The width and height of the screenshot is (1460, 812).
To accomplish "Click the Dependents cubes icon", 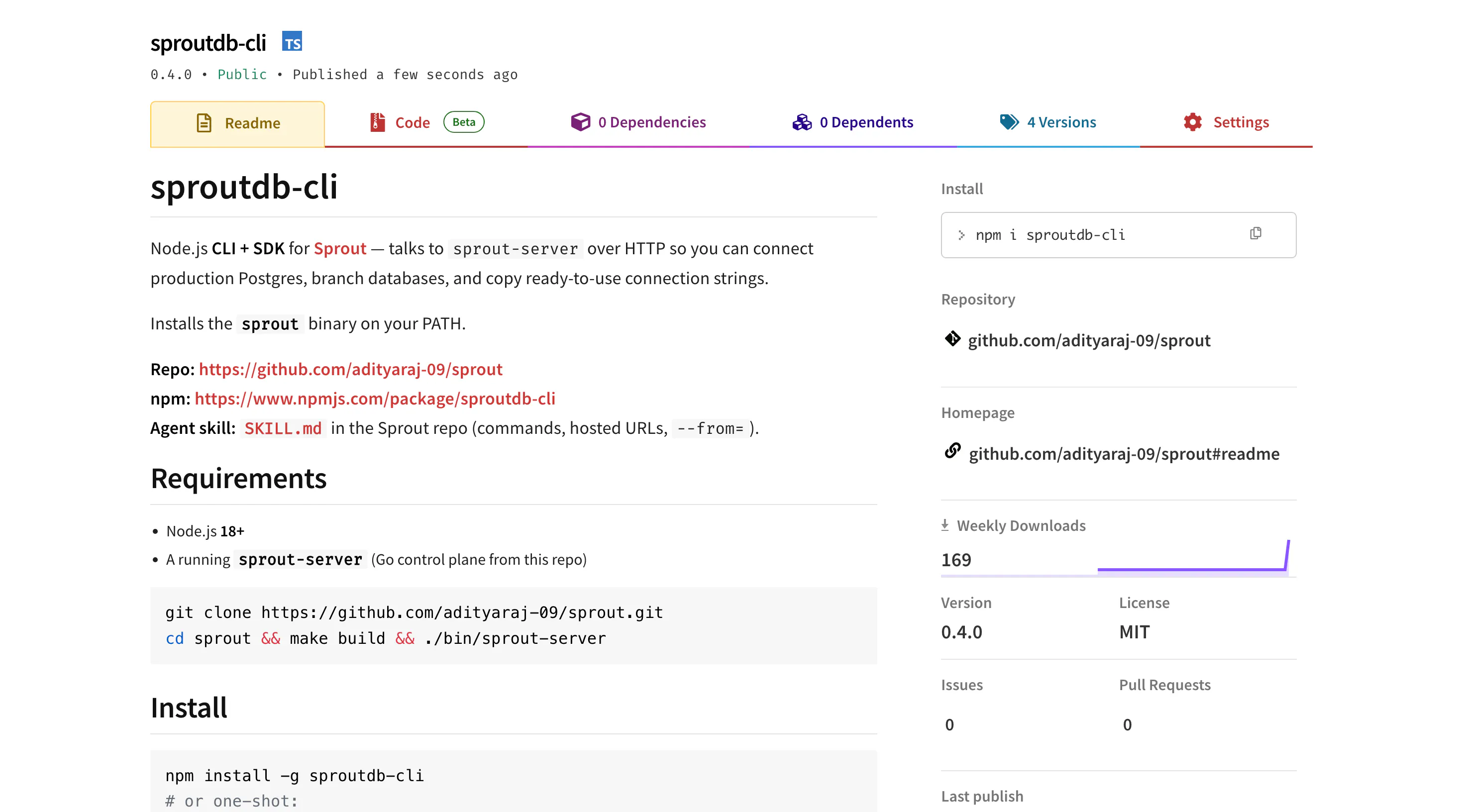I will tap(802, 122).
